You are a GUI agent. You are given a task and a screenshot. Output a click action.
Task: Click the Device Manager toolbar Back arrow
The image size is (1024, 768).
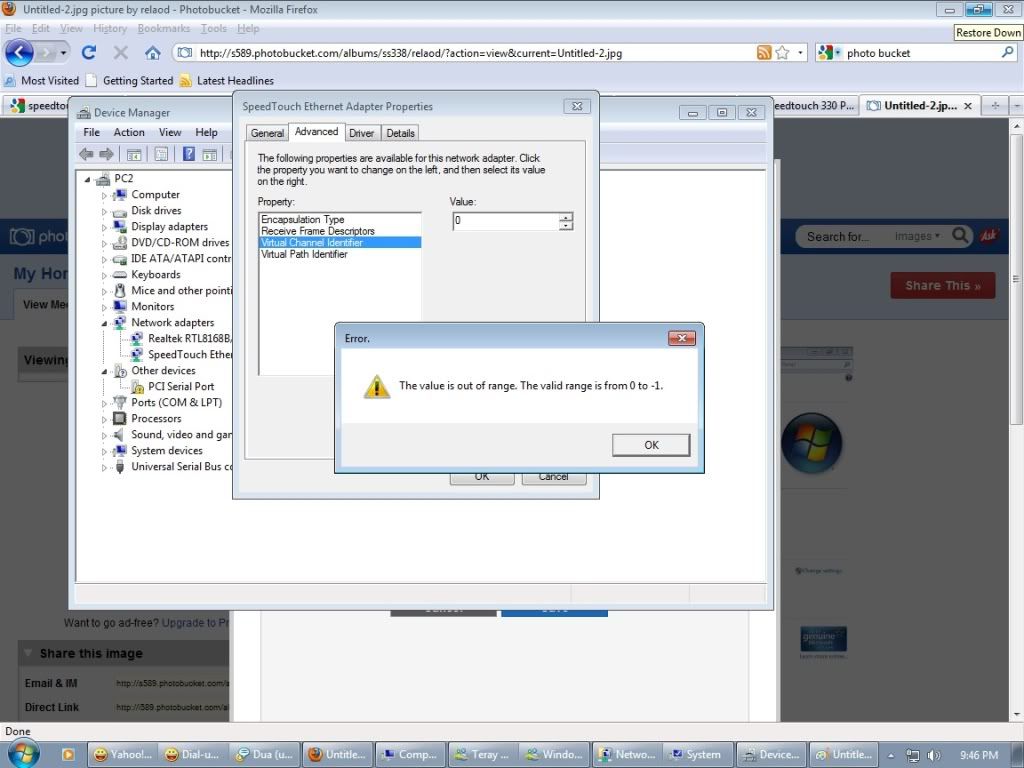pos(86,154)
